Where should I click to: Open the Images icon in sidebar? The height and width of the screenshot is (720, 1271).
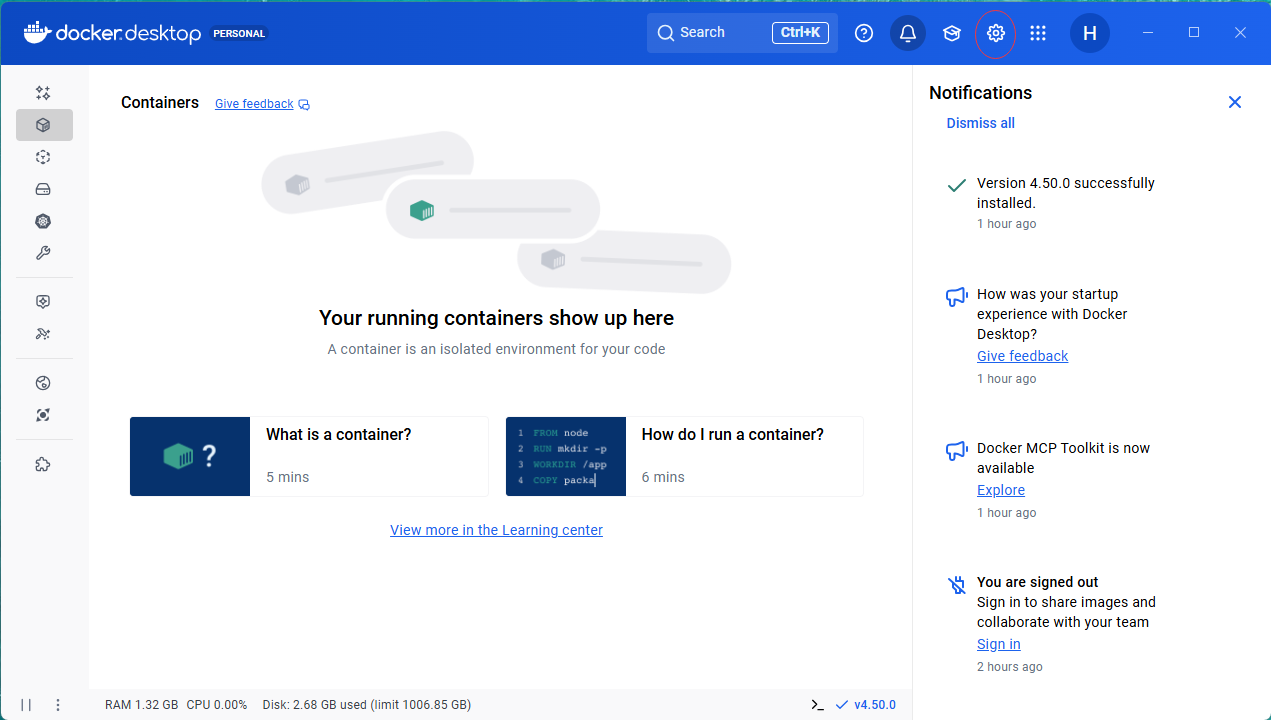pos(43,157)
